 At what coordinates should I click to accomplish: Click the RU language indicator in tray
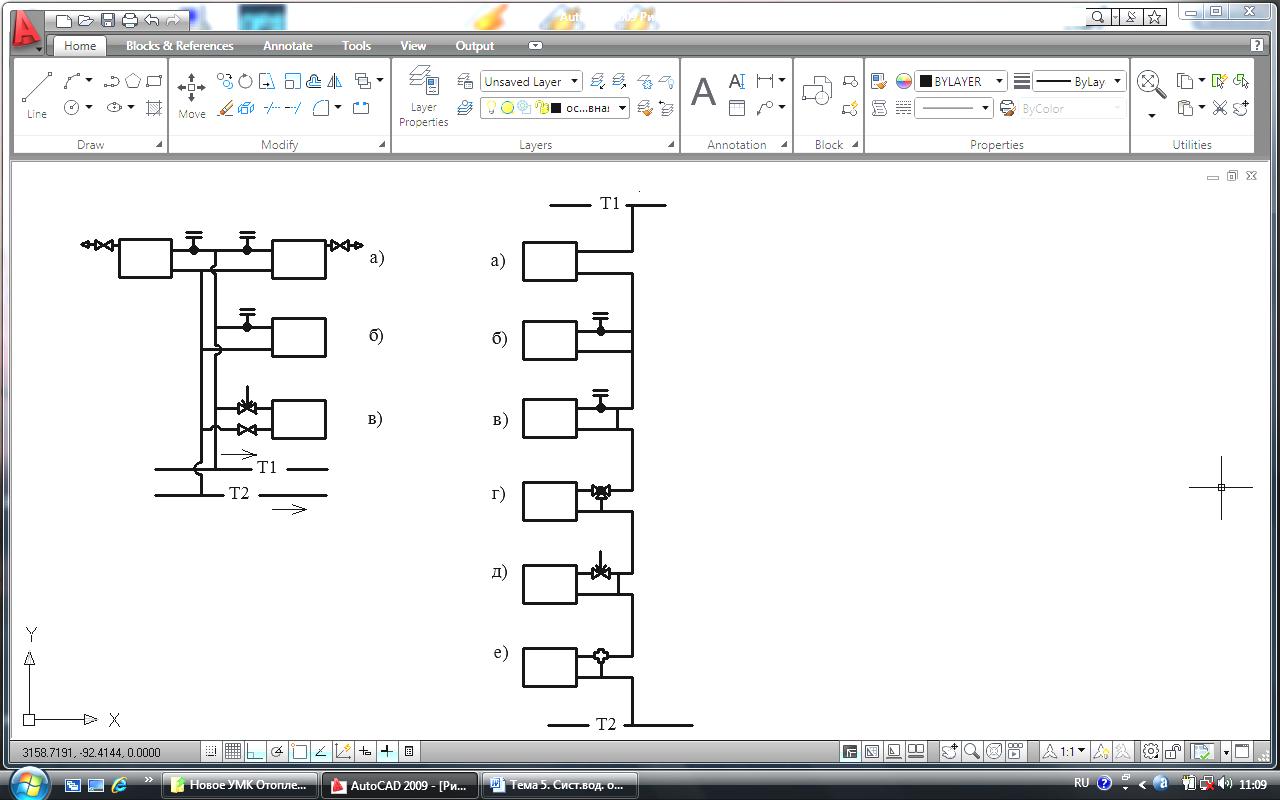tap(1081, 783)
